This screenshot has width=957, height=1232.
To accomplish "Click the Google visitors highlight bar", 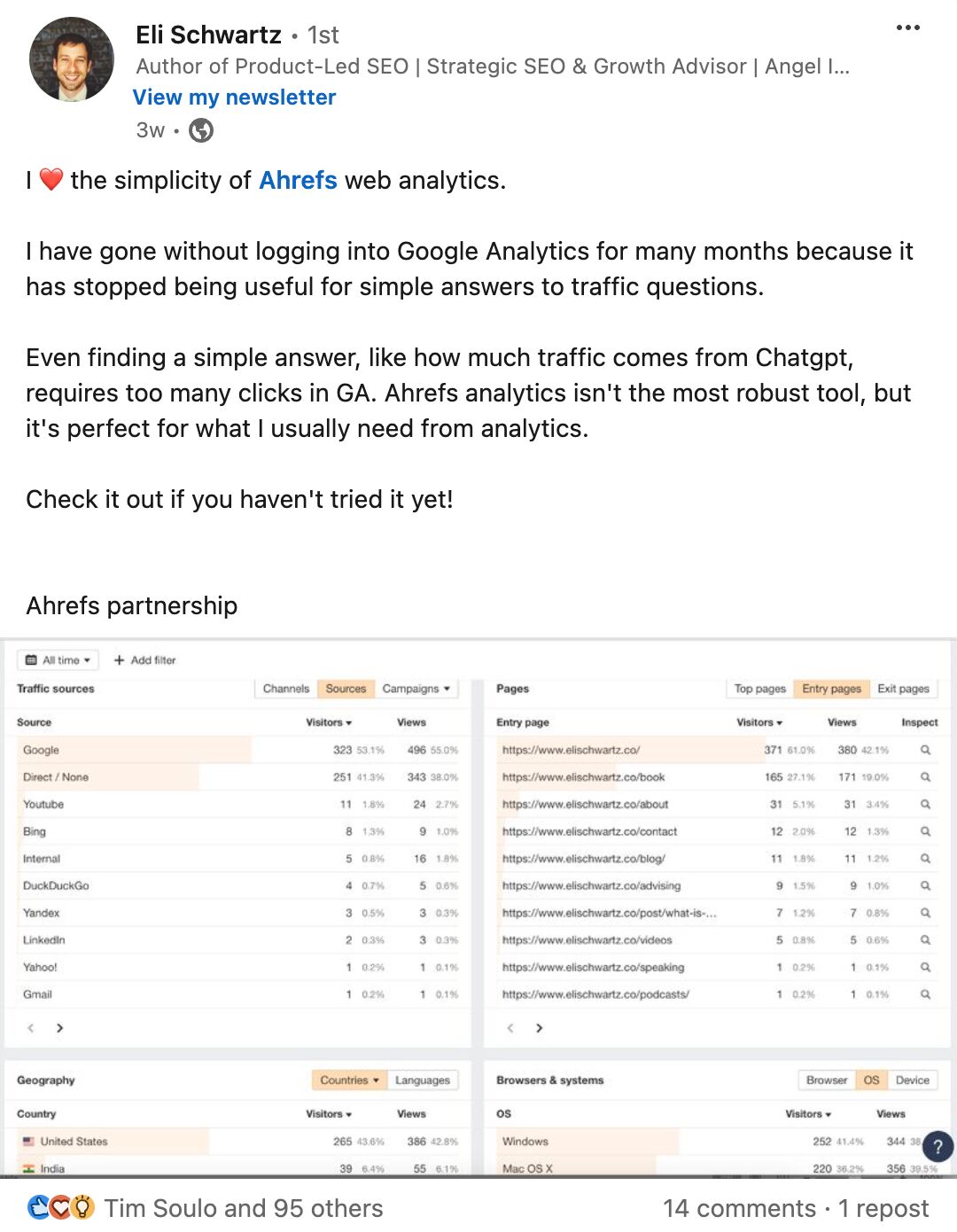I will (133, 750).
